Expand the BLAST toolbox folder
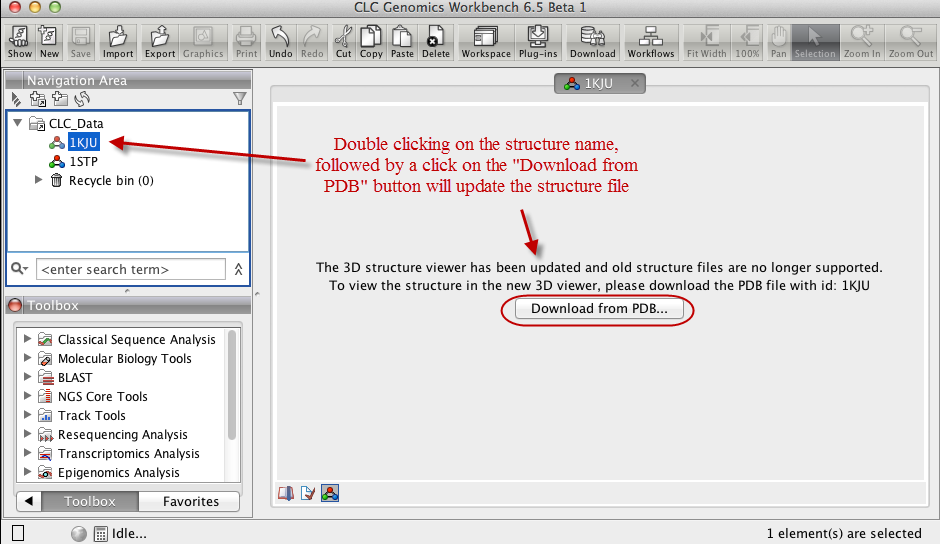Screen dimensions: 940x544 [x=27, y=378]
